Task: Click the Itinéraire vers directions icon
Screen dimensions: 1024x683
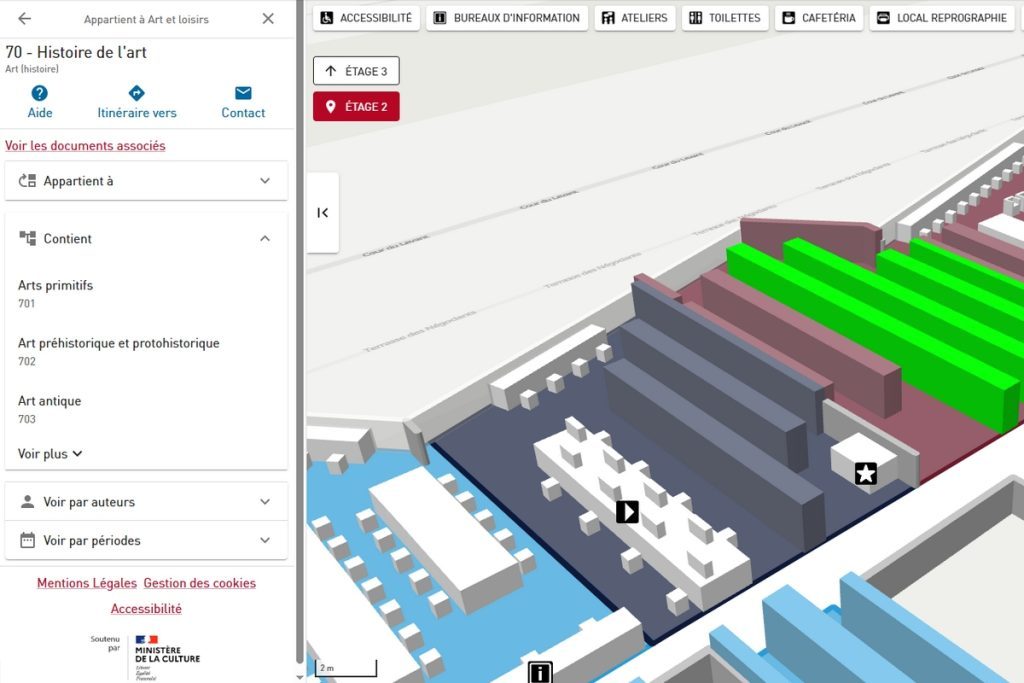Action: coord(137,93)
